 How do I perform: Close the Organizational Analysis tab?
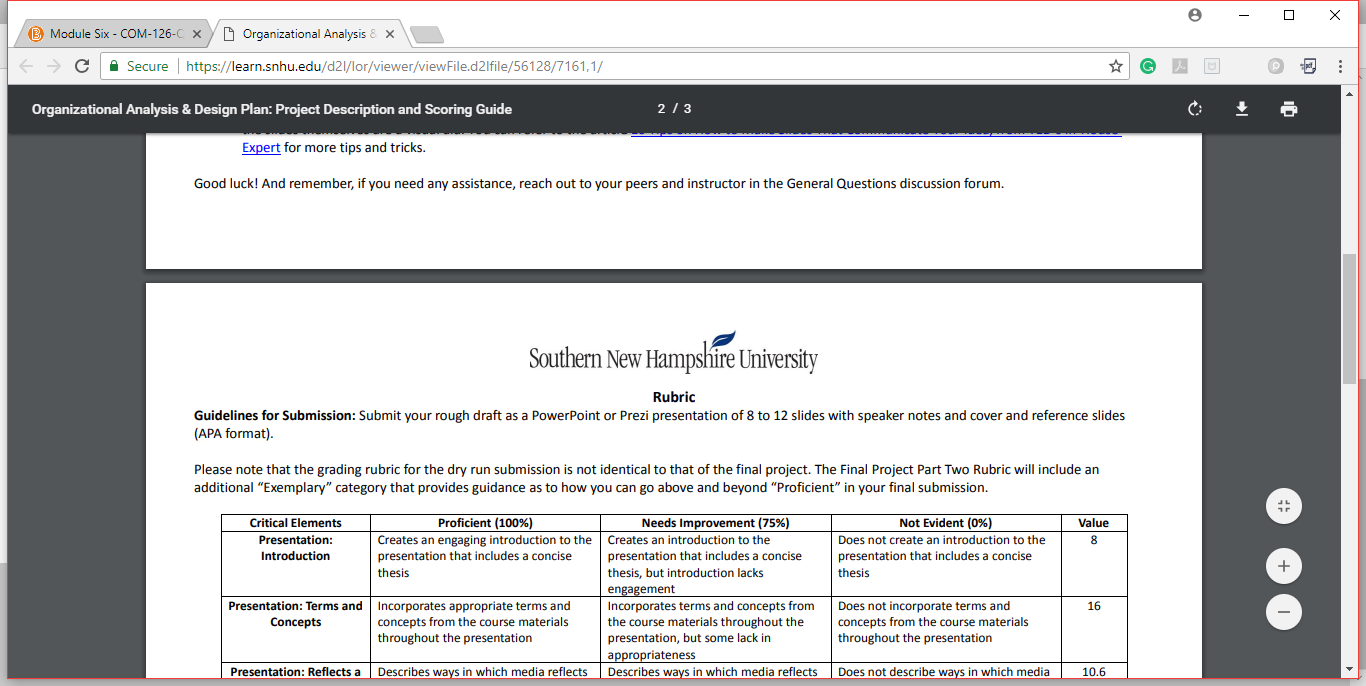pos(390,34)
